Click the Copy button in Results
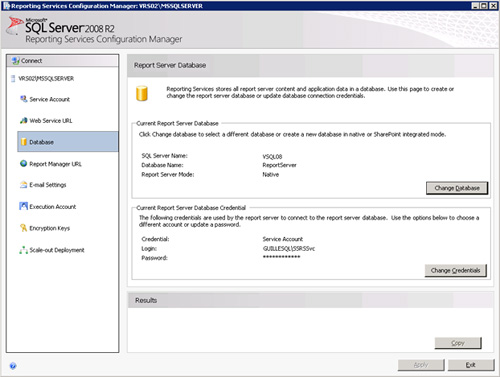Viewport: 500px width, 377px height. (x=458, y=343)
